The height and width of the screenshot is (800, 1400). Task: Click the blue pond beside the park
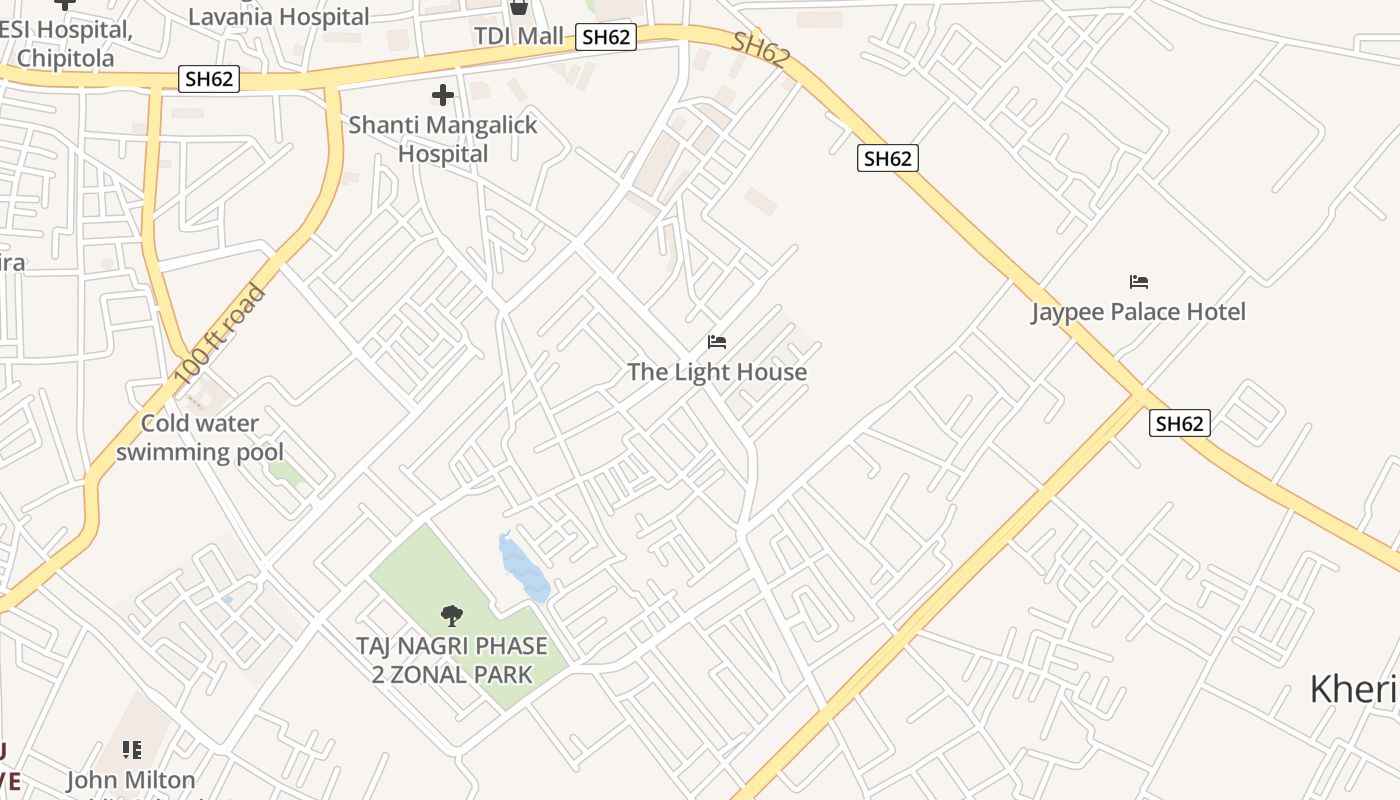pos(524,568)
